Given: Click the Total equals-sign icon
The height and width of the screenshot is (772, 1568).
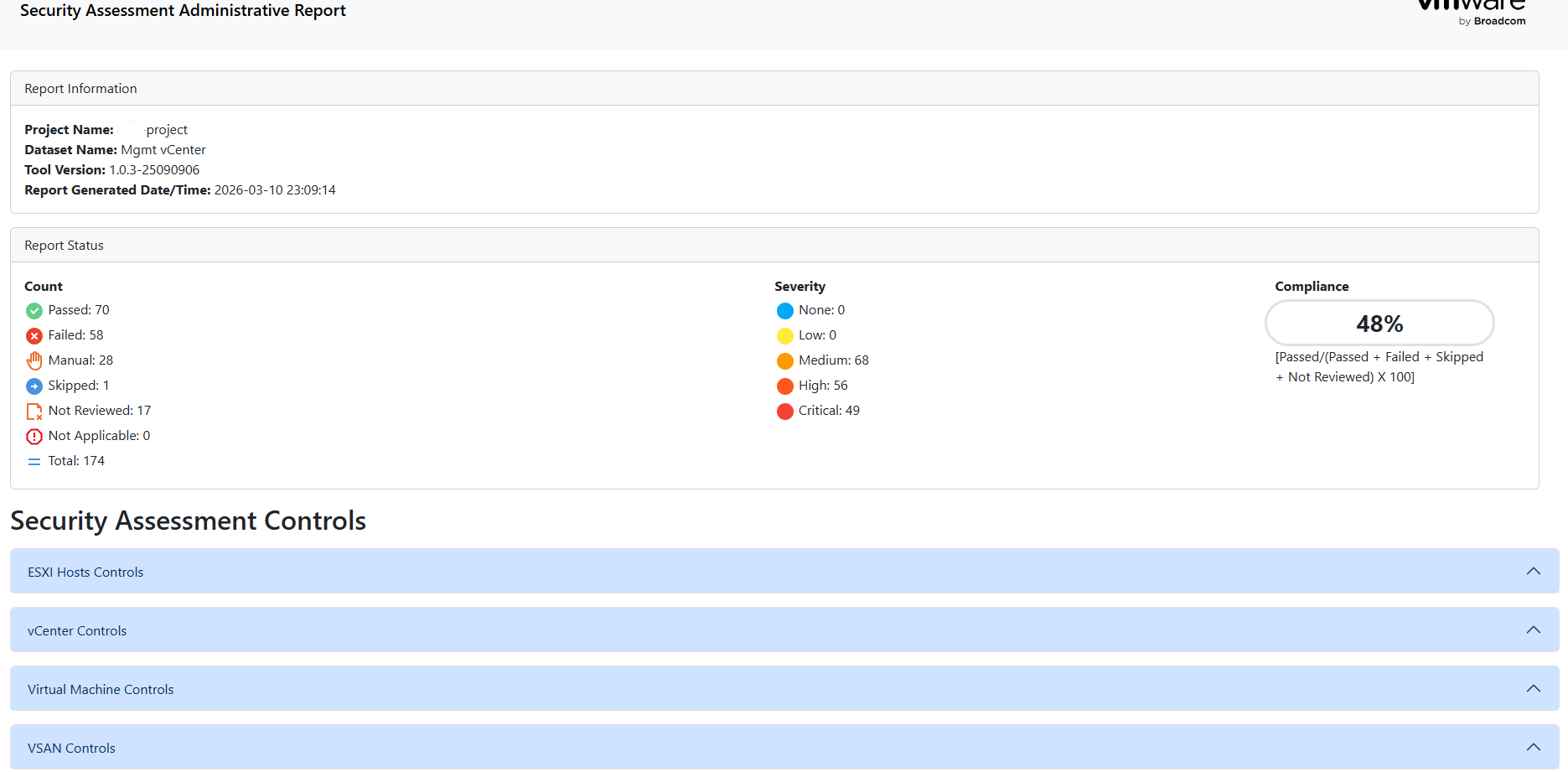Looking at the screenshot, I should point(34,462).
